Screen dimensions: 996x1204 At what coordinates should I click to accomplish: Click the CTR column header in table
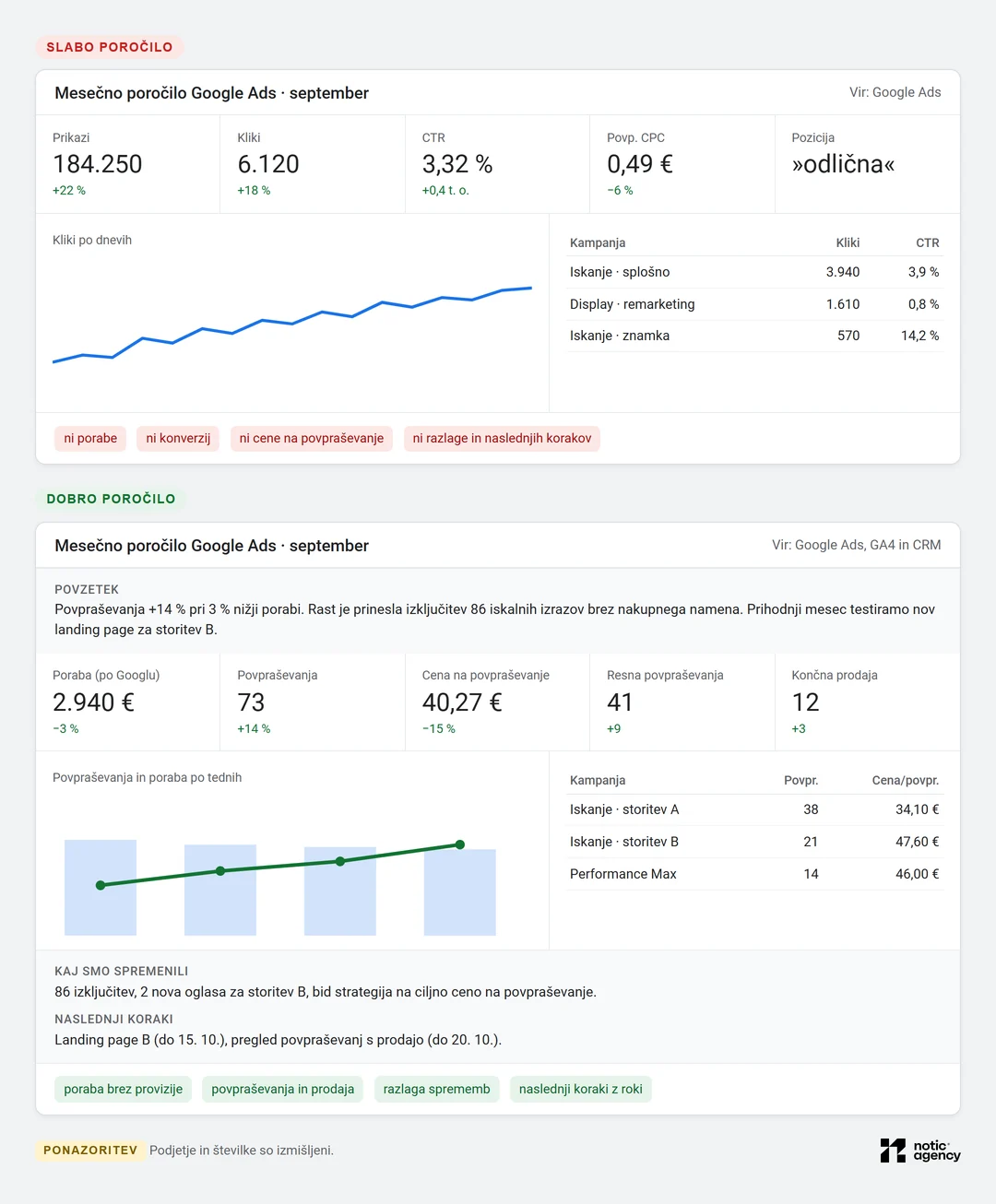click(x=928, y=243)
